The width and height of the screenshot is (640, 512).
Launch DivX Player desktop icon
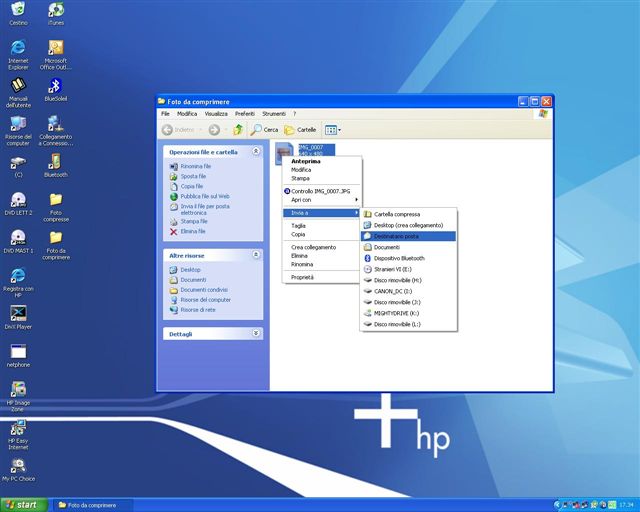(18, 317)
